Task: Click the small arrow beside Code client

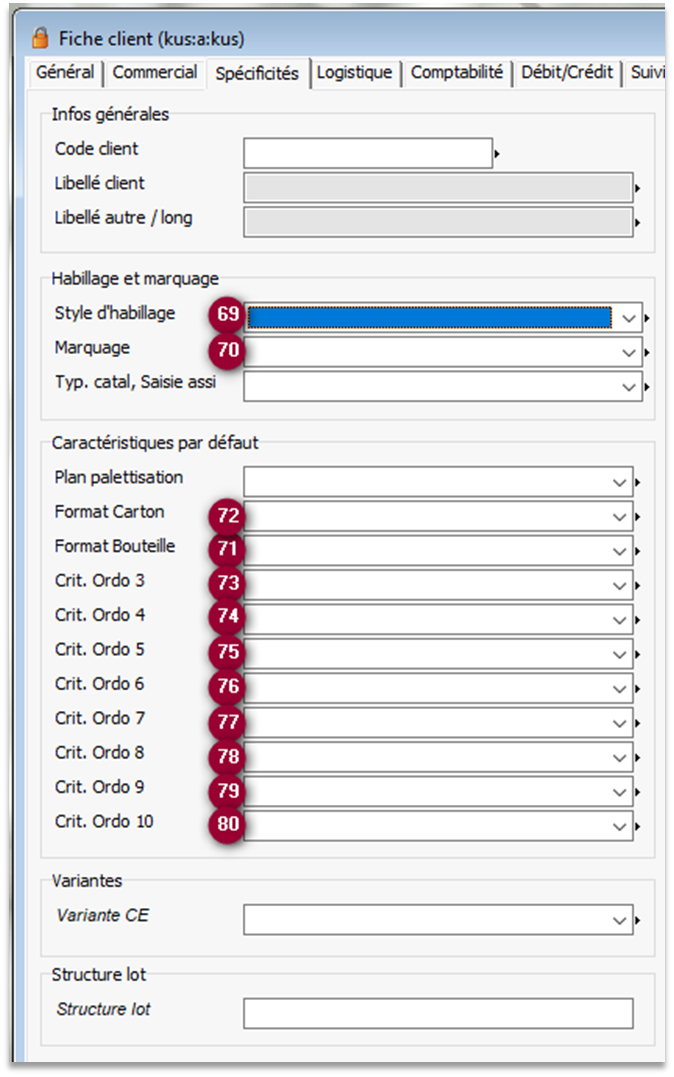Action: point(497,154)
